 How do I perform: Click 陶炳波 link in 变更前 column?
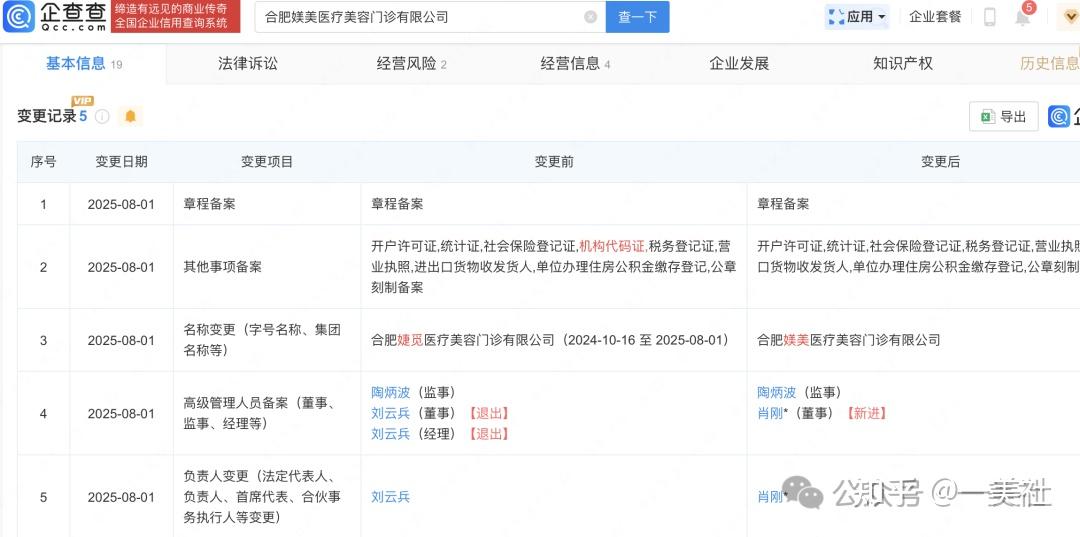point(391,392)
